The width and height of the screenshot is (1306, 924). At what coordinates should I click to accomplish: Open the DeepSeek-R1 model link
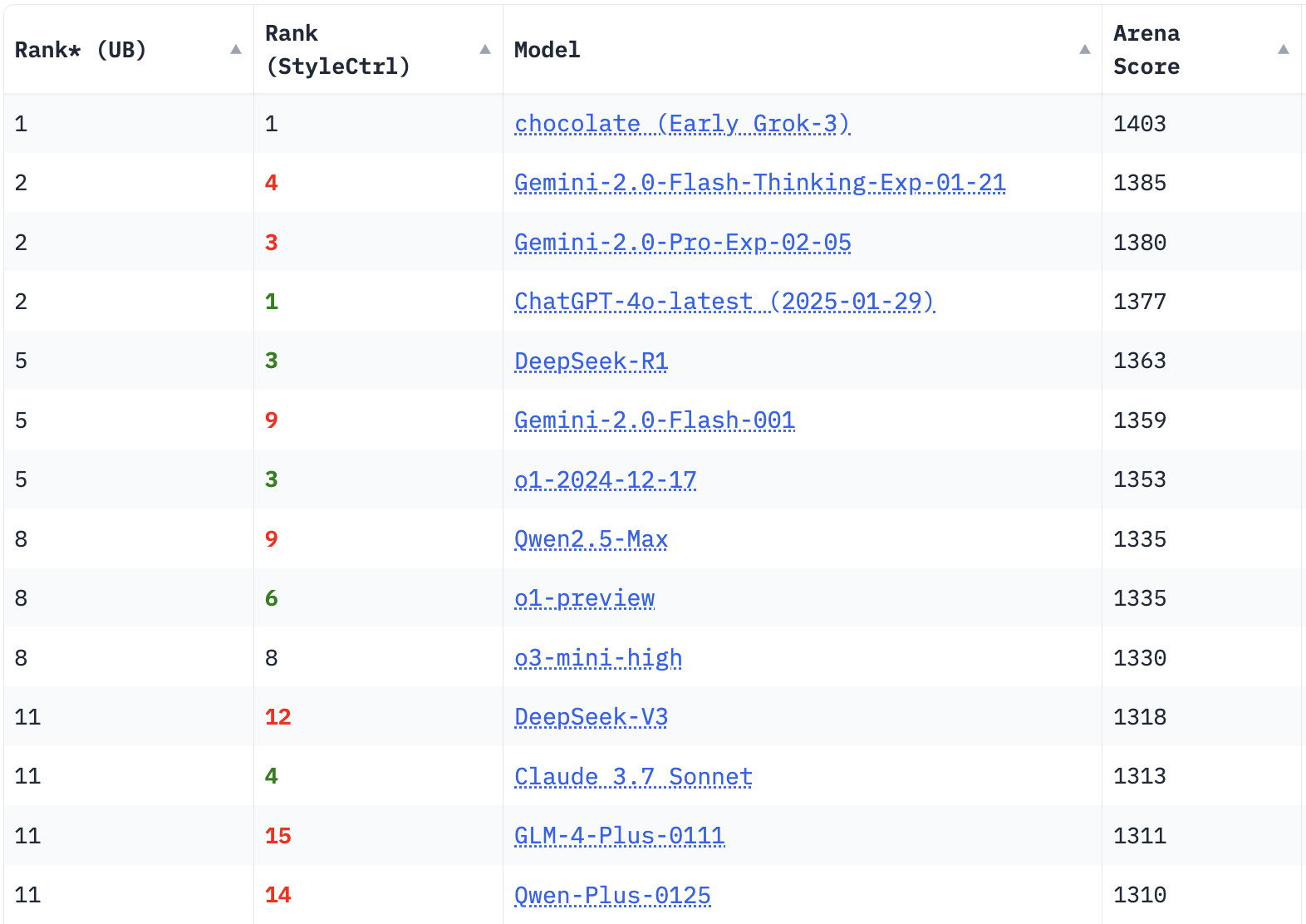coord(592,361)
